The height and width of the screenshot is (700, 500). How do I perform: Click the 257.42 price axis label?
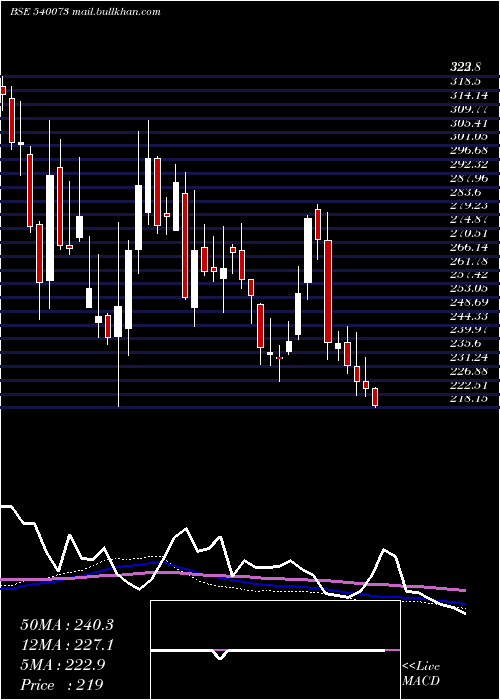469,274
